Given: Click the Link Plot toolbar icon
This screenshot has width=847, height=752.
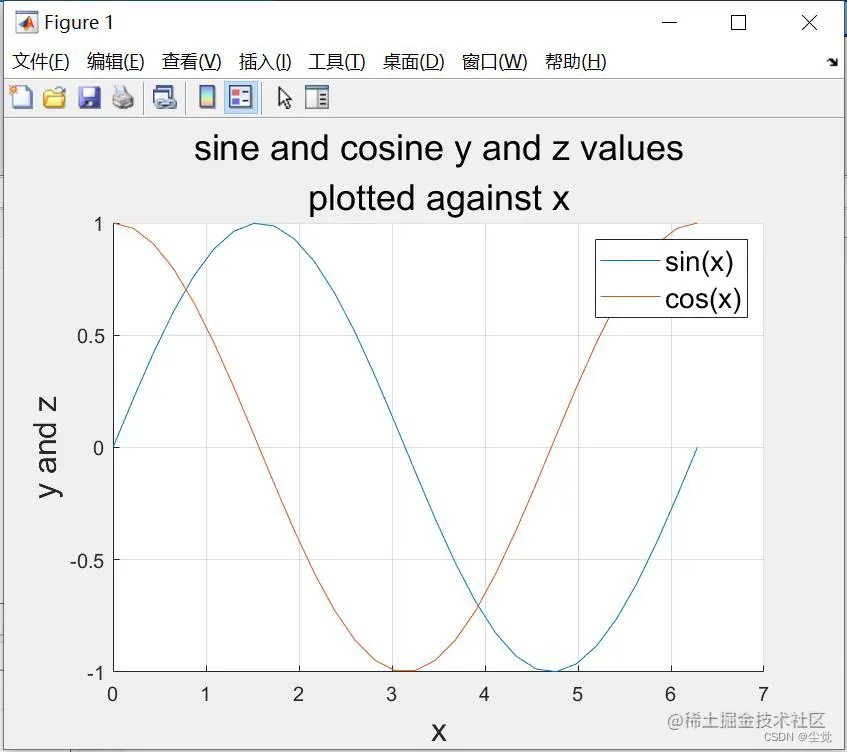Looking at the screenshot, I should click(x=165, y=98).
